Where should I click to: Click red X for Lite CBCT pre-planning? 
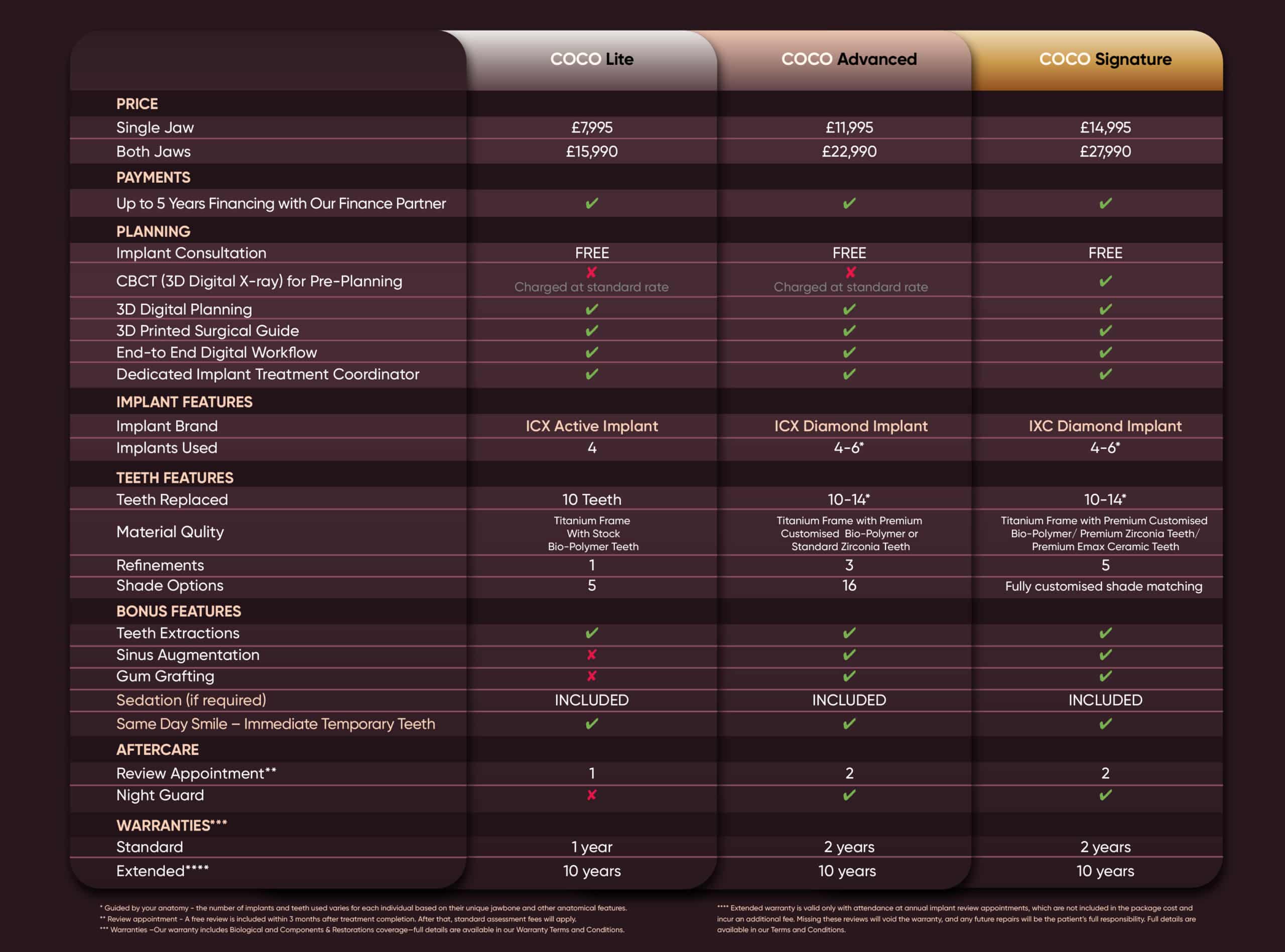pos(591,272)
